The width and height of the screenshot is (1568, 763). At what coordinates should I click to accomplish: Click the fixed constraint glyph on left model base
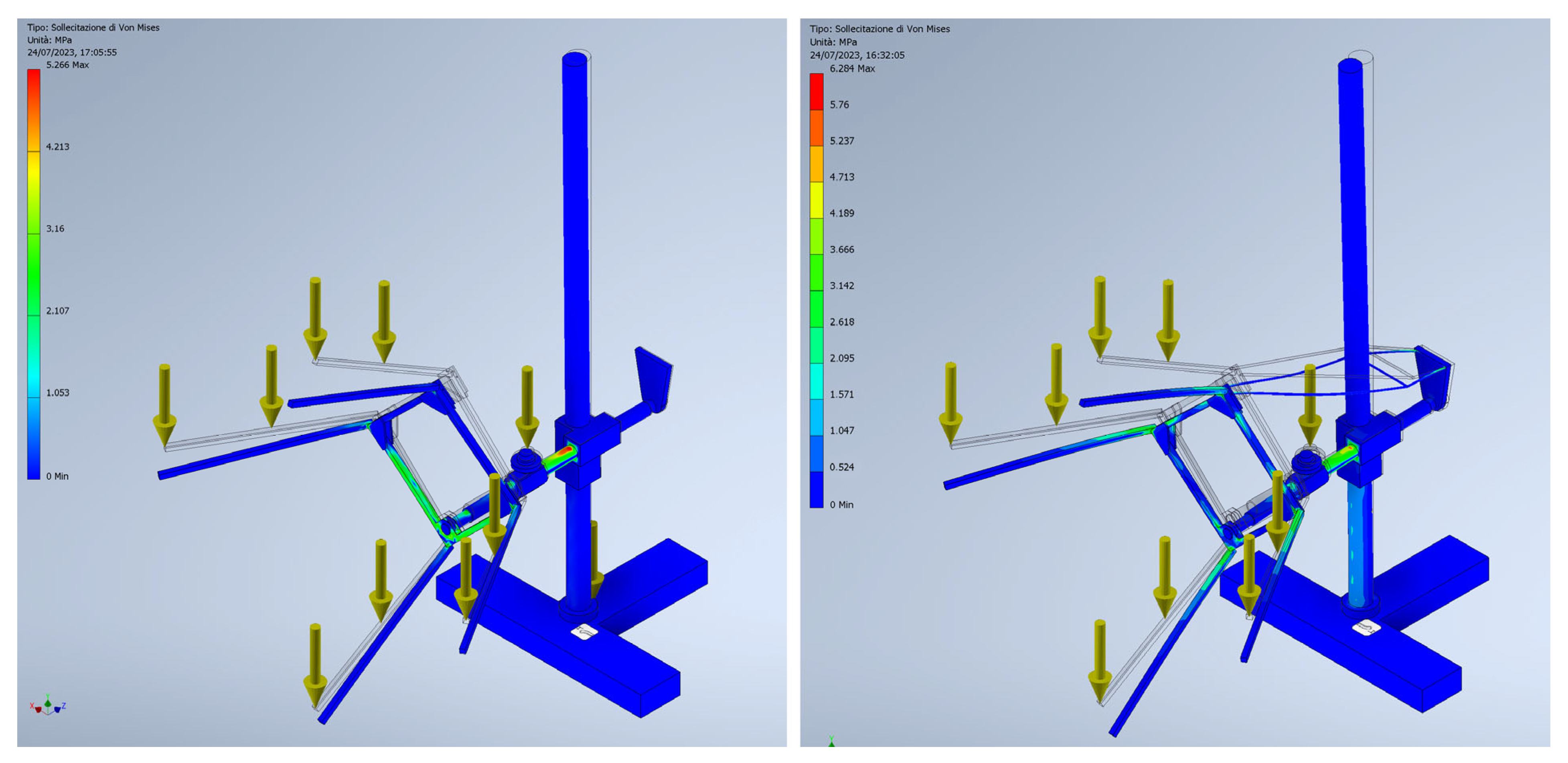(584, 631)
